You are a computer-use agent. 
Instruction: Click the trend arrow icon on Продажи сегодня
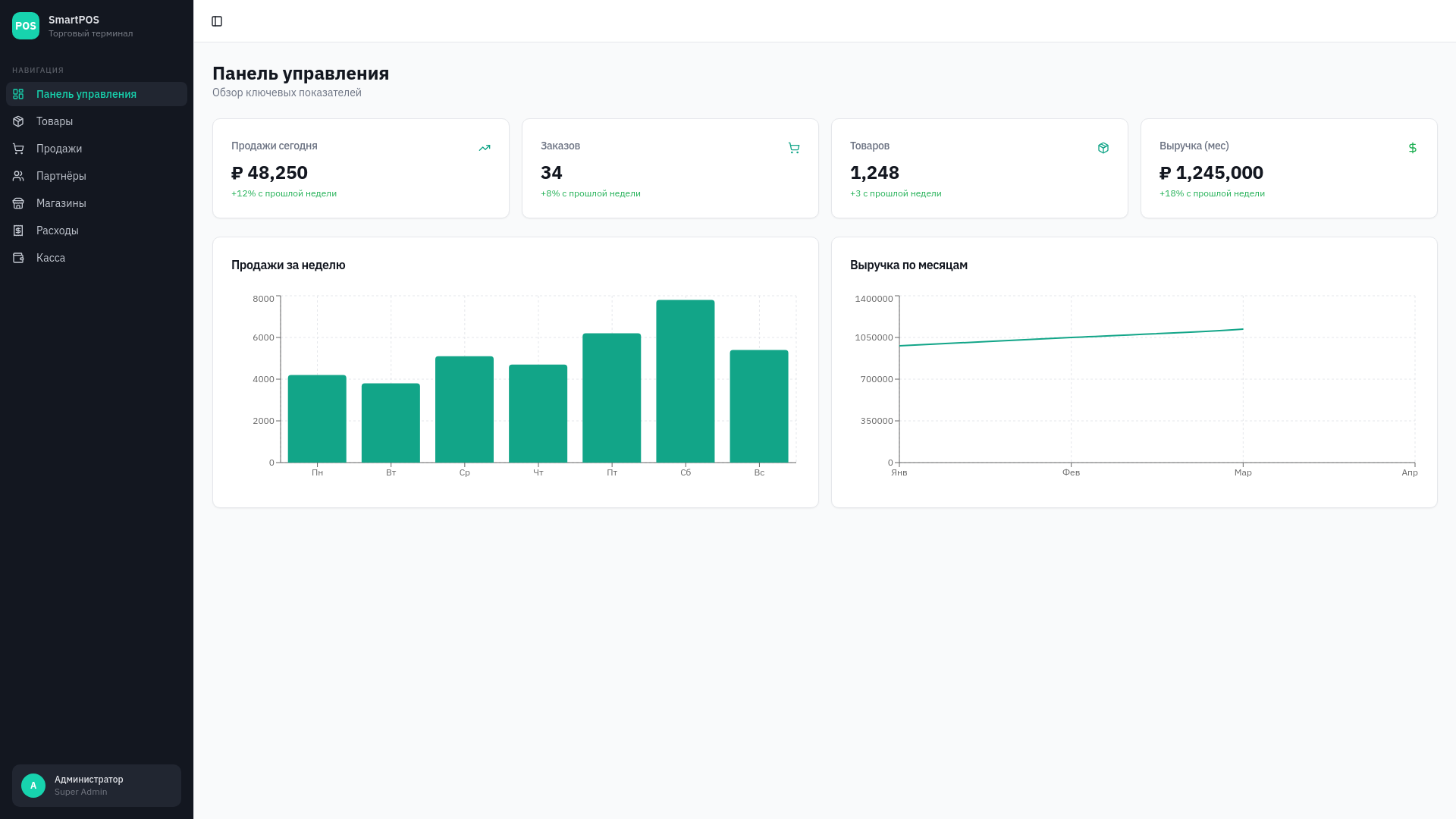[485, 148]
